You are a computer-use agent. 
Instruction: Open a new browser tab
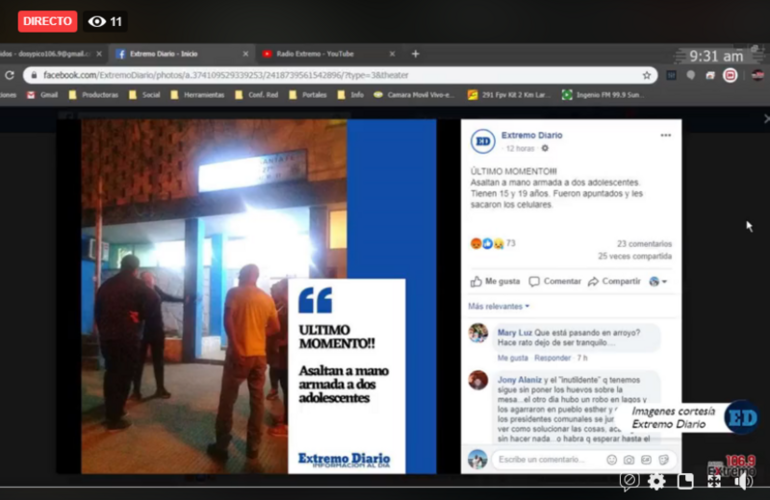pyautogui.click(x=415, y=54)
